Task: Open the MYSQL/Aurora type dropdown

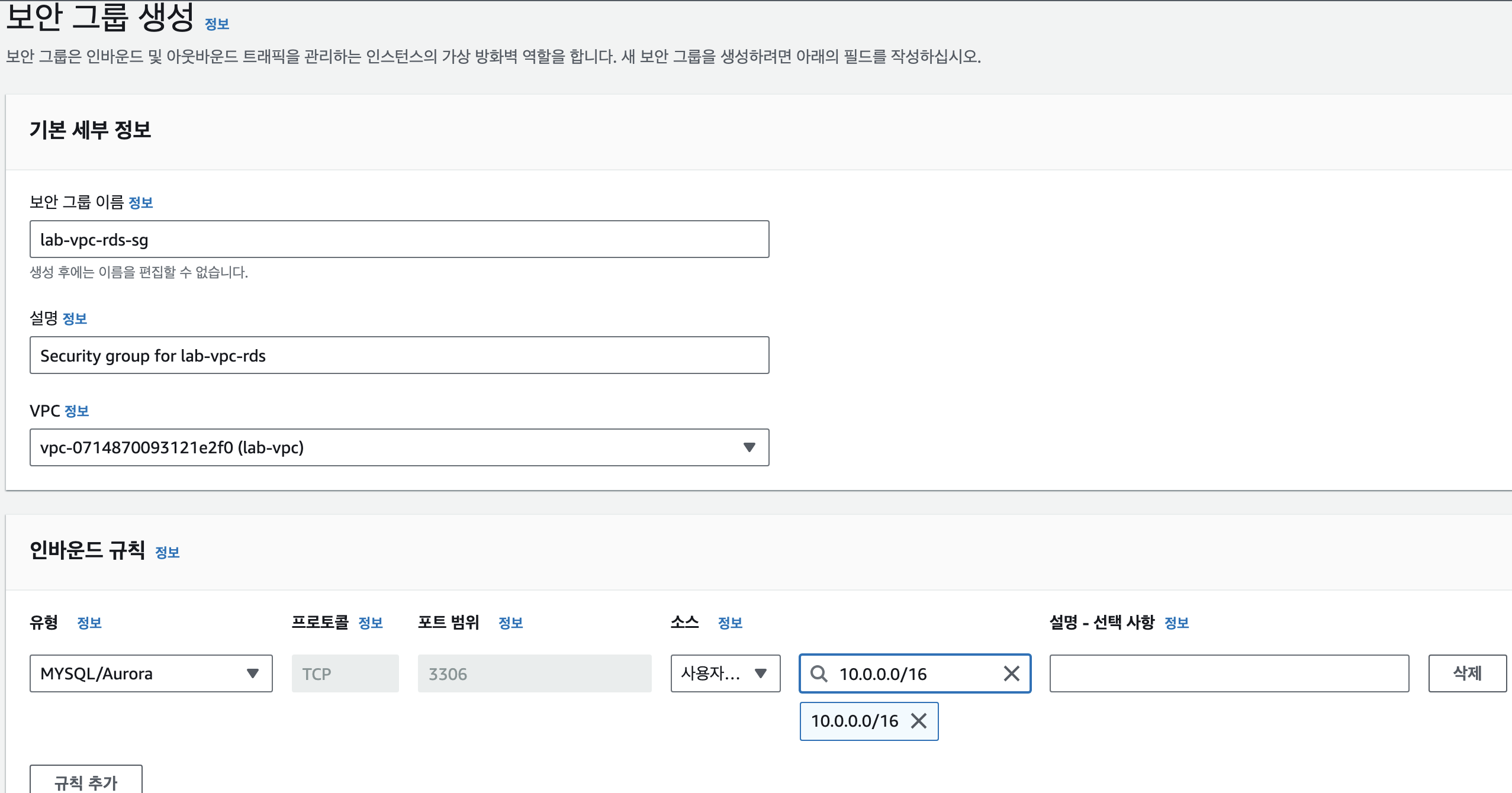Action: click(x=151, y=673)
